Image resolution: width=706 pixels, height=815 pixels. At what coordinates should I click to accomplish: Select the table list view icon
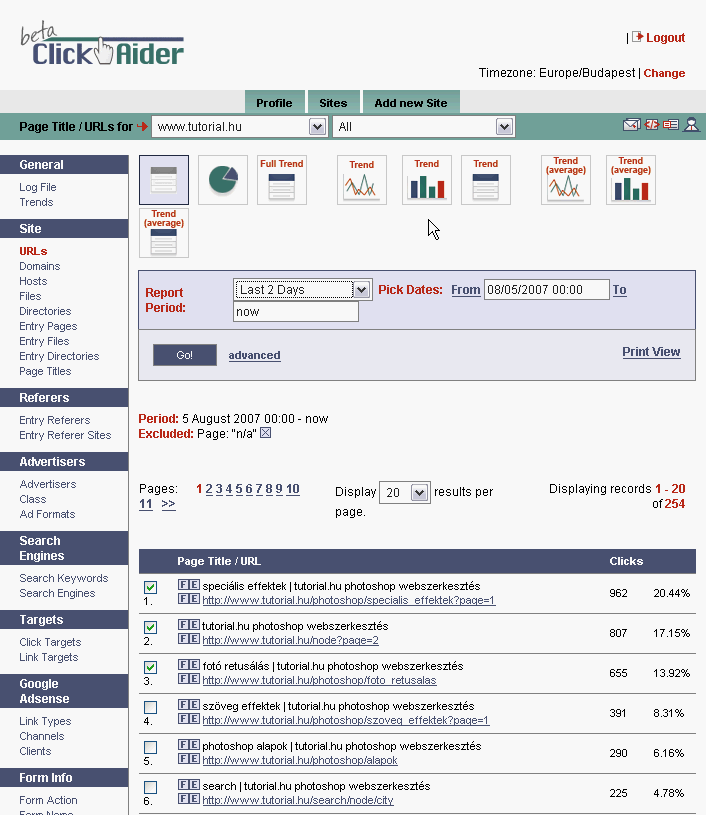tap(163, 180)
